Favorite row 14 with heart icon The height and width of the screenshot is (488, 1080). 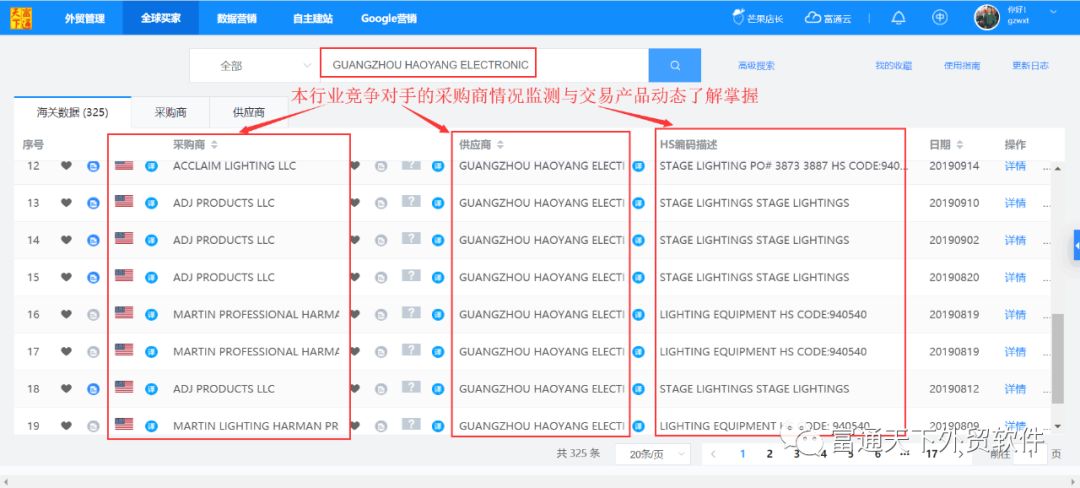(x=66, y=240)
